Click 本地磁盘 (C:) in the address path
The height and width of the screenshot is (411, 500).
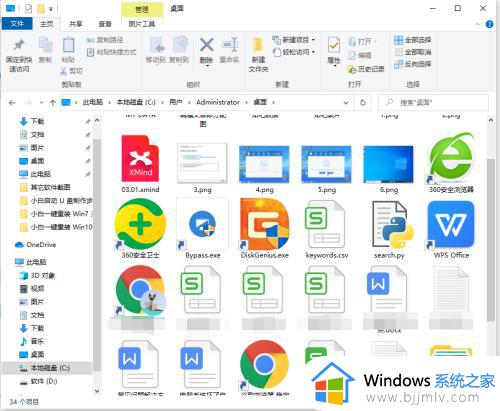point(136,102)
